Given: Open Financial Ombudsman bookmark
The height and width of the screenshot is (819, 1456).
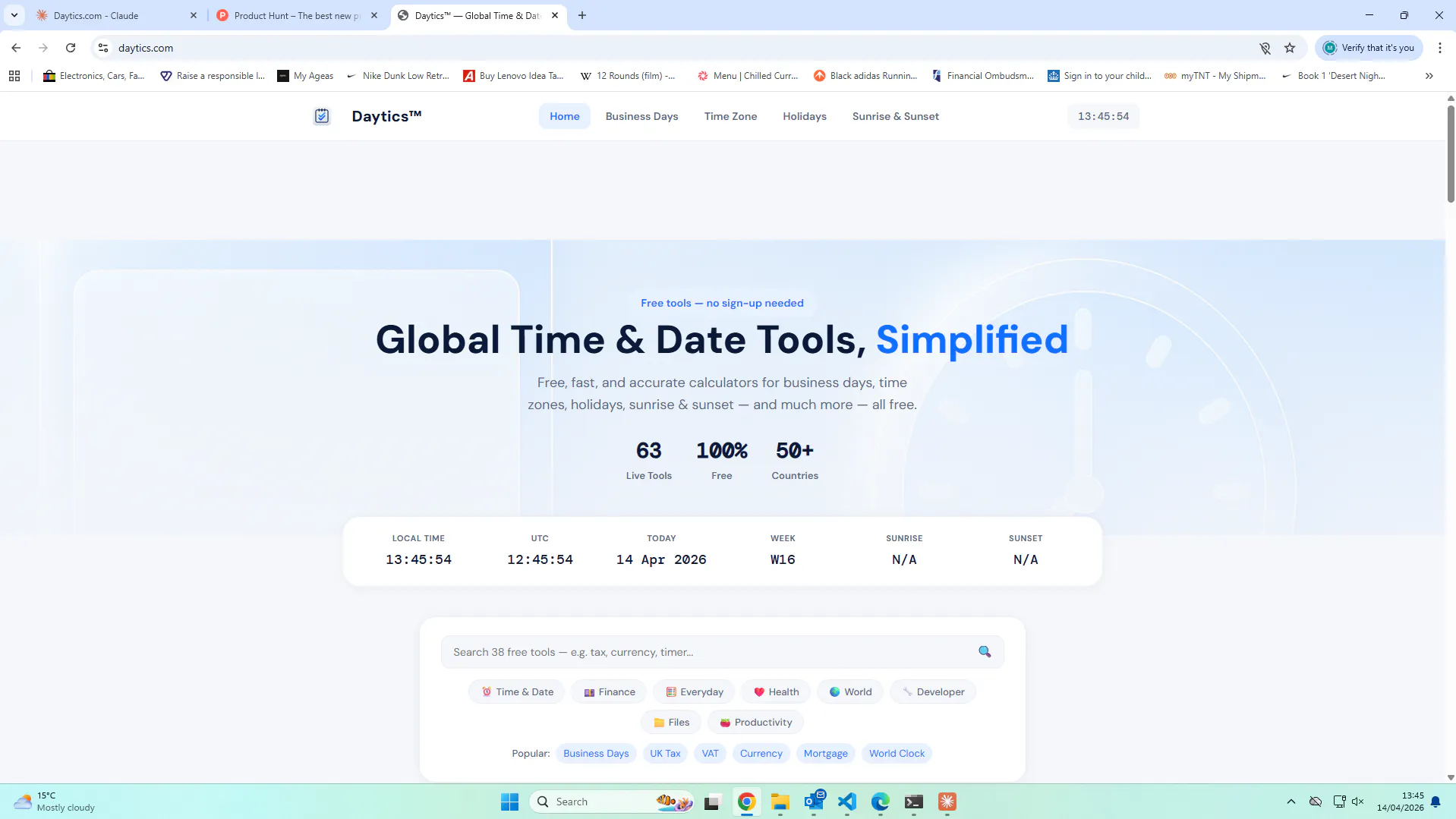Looking at the screenshot, I should (x=982, y=76).
